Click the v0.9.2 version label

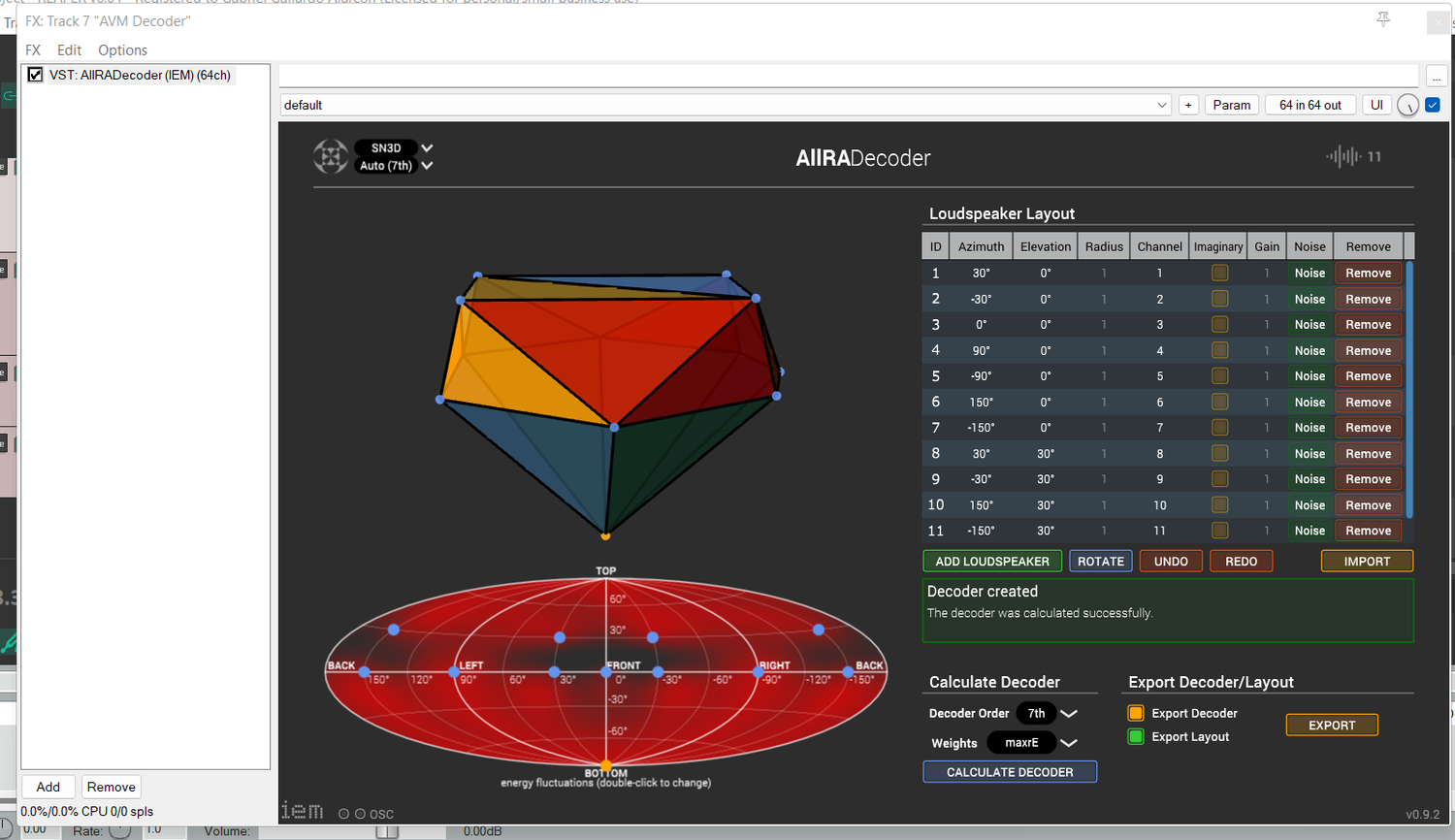pos(1423,815)
